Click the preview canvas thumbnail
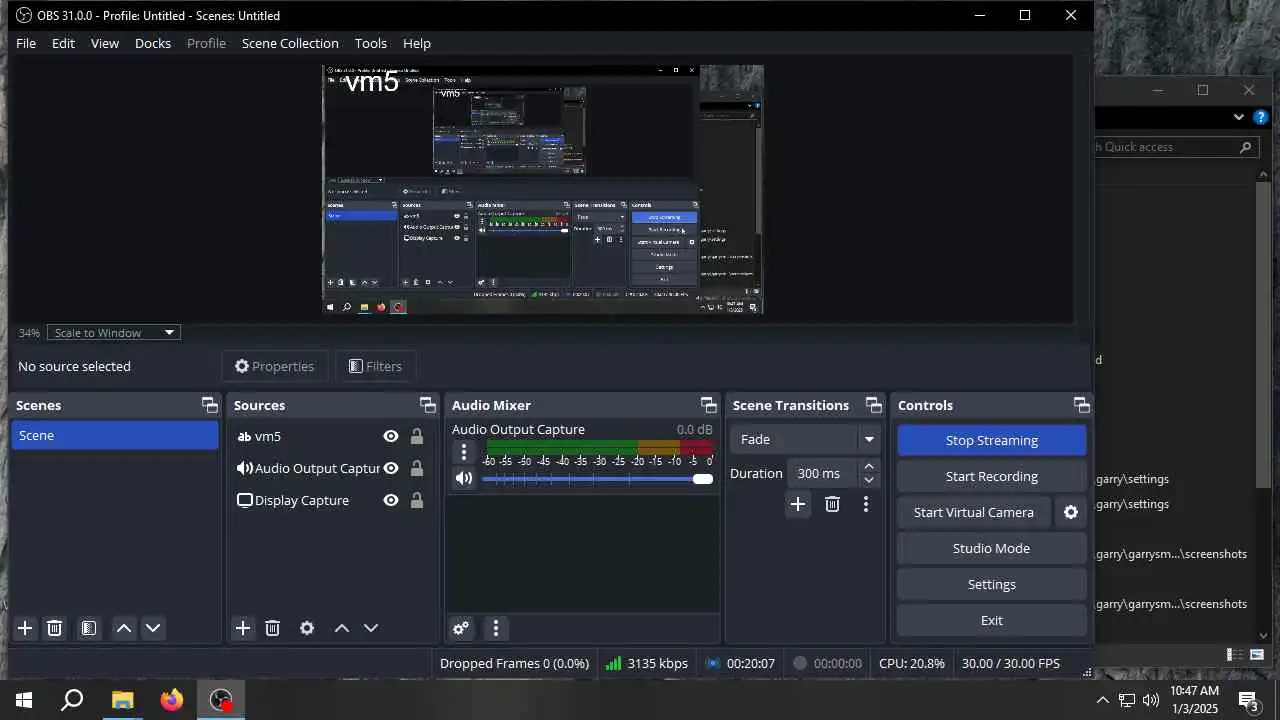 (x=543, y=190)
